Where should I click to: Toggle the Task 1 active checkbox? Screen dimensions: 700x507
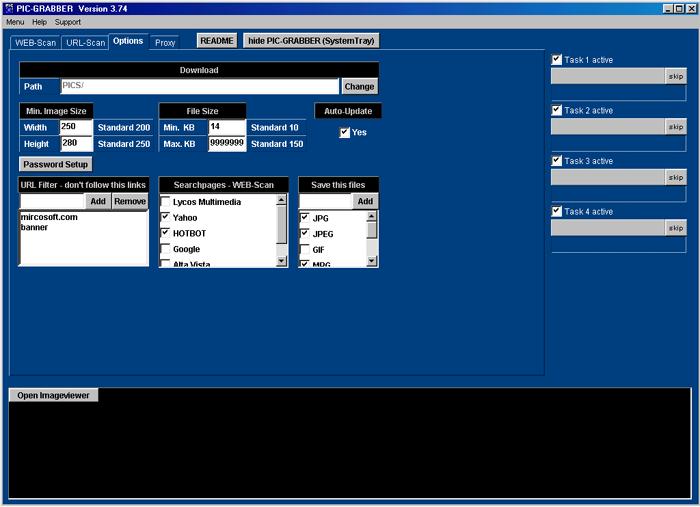(x=557, y=59)
